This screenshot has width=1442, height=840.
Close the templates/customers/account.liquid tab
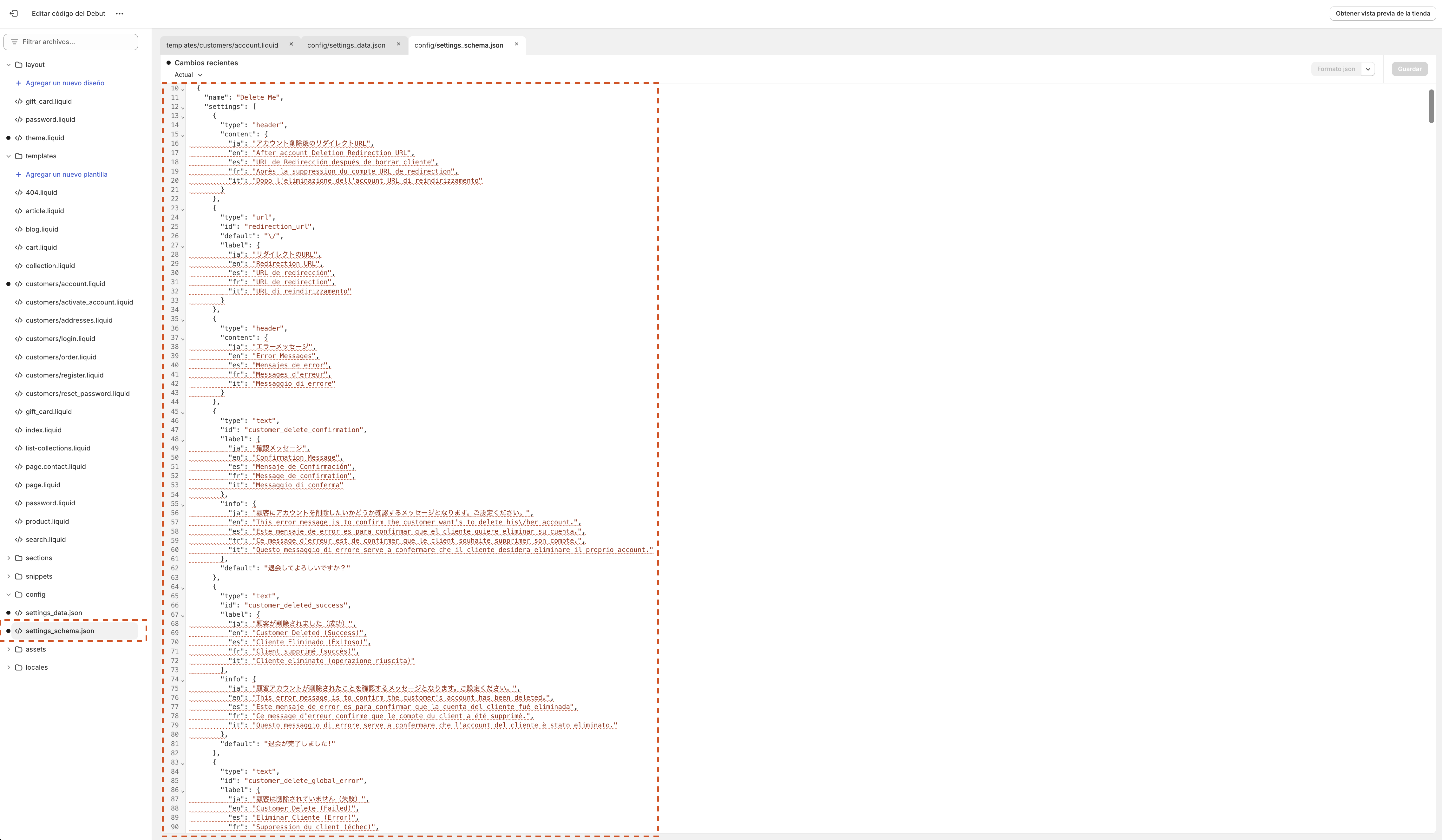pyautogui.click(x=291, y=44)
